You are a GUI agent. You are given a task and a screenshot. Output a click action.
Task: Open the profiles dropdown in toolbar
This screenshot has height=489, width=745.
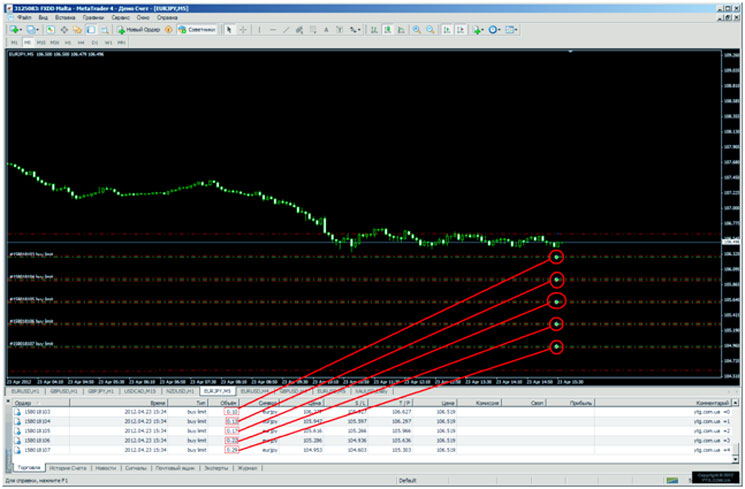click(x=35, y=30)
